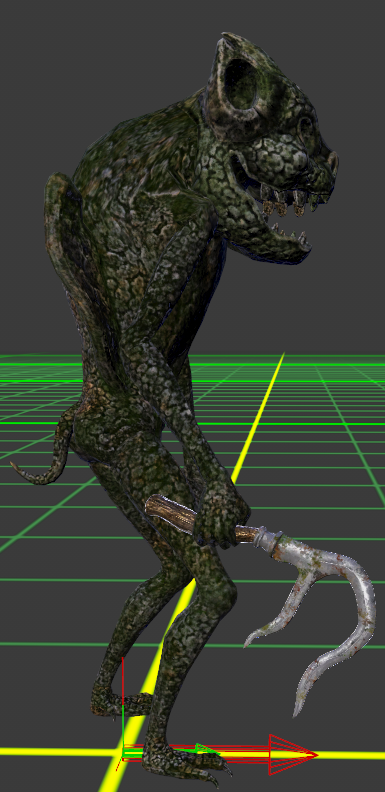Click the large red arrowhead of the gizmo
This screenshot has width=385, height=792.
click(292, 755)
